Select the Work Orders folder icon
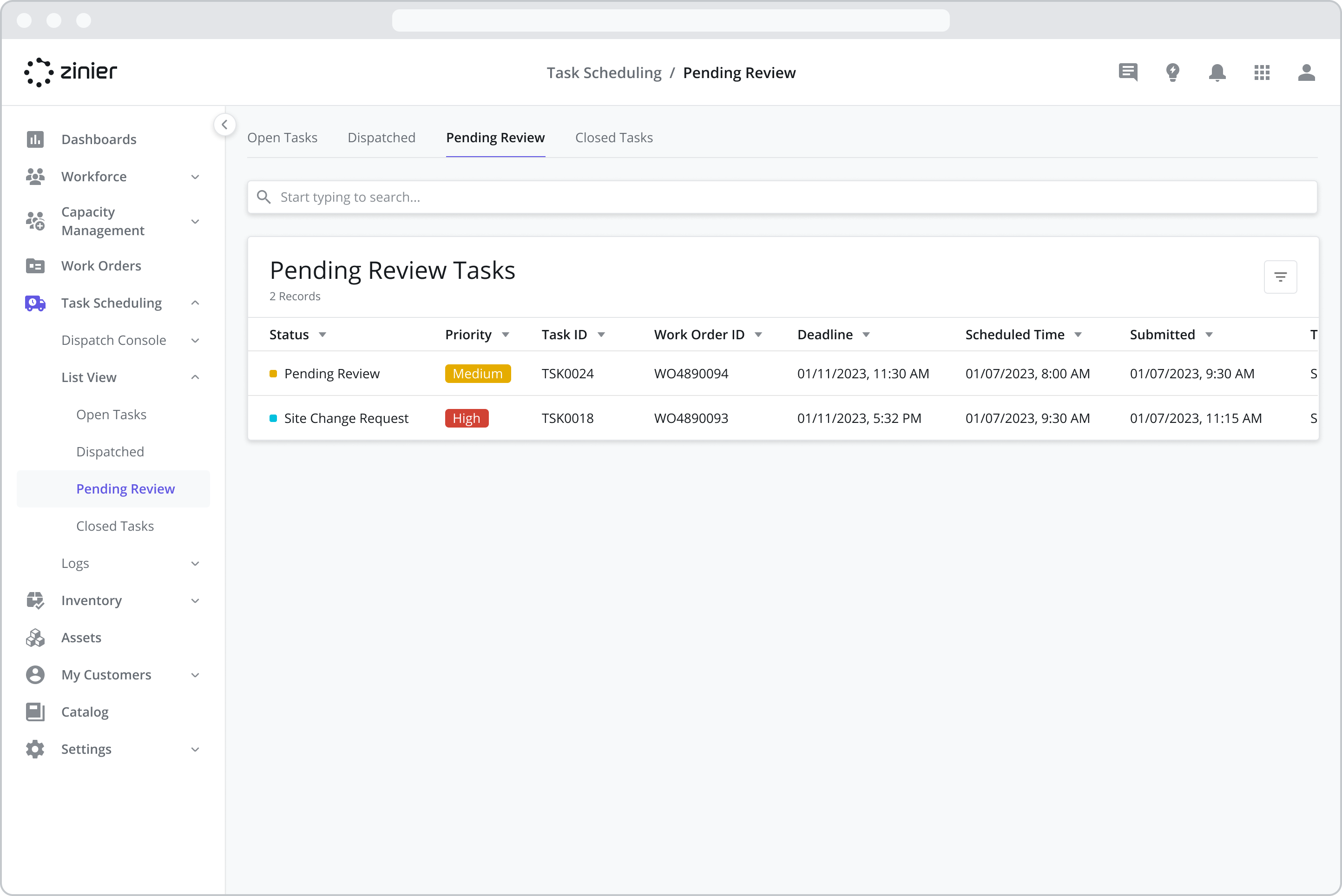1342x896 pixels. click(x=35, y=266)
